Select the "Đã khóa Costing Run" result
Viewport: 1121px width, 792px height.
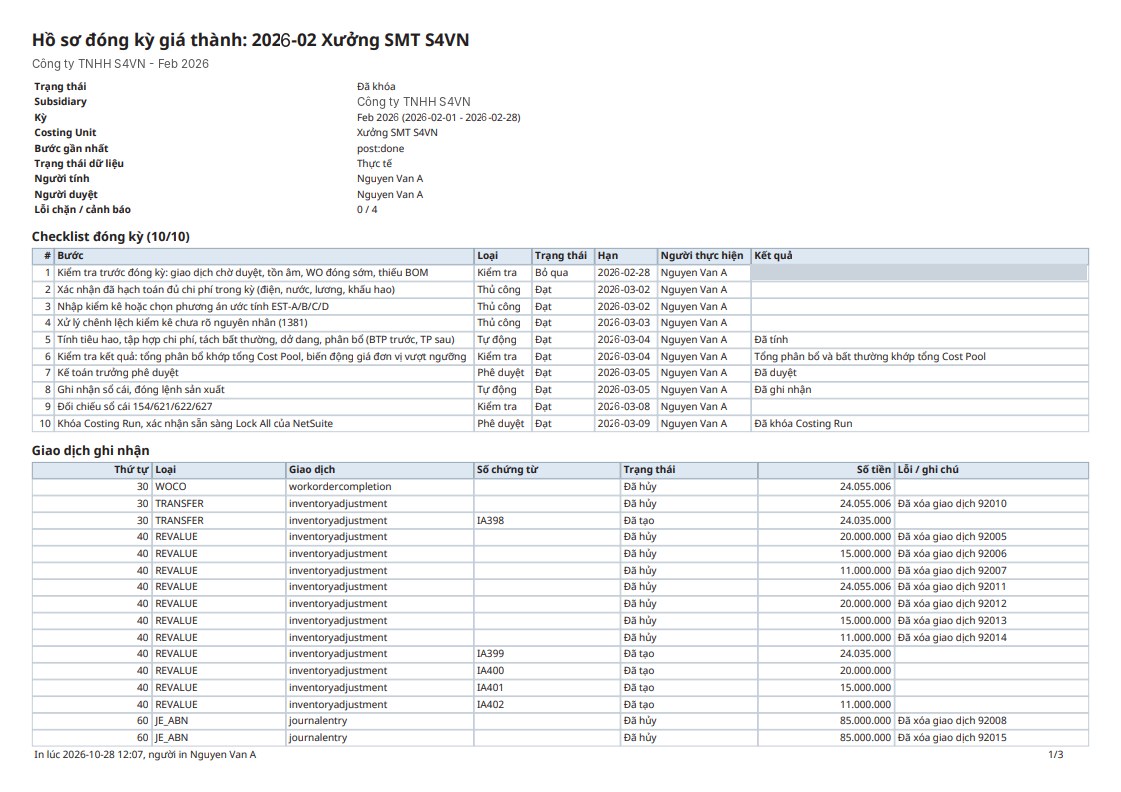pyautogui.click(x=803, y=424)
